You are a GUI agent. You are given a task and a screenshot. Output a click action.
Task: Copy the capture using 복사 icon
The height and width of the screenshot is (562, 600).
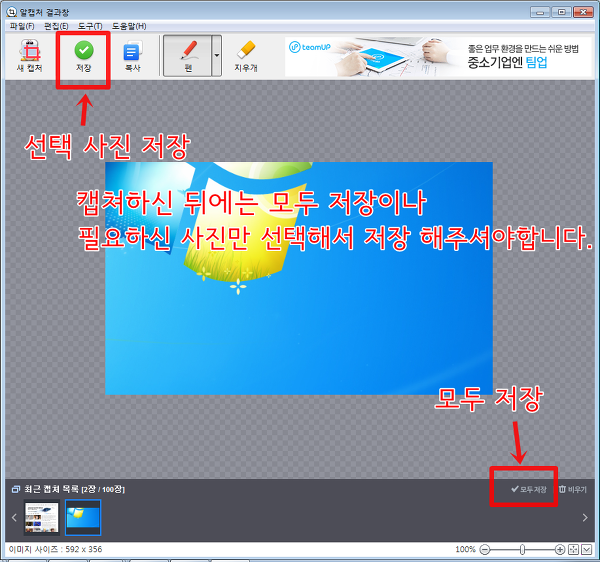132,56
